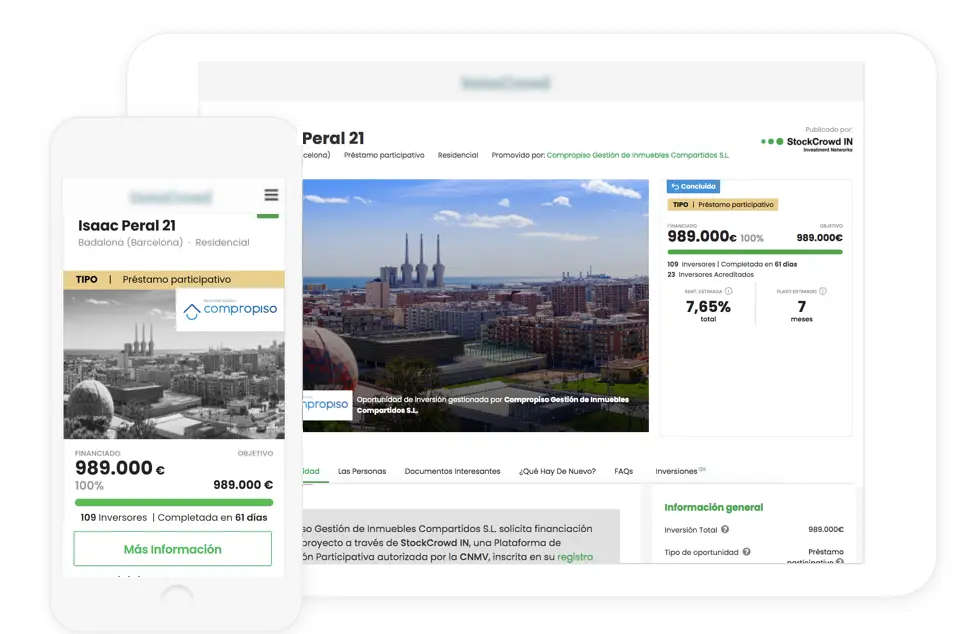Click the StockCrowd IN publisher logo
Viewport: 955px width, 634px height.
click(x=807, y=143)
